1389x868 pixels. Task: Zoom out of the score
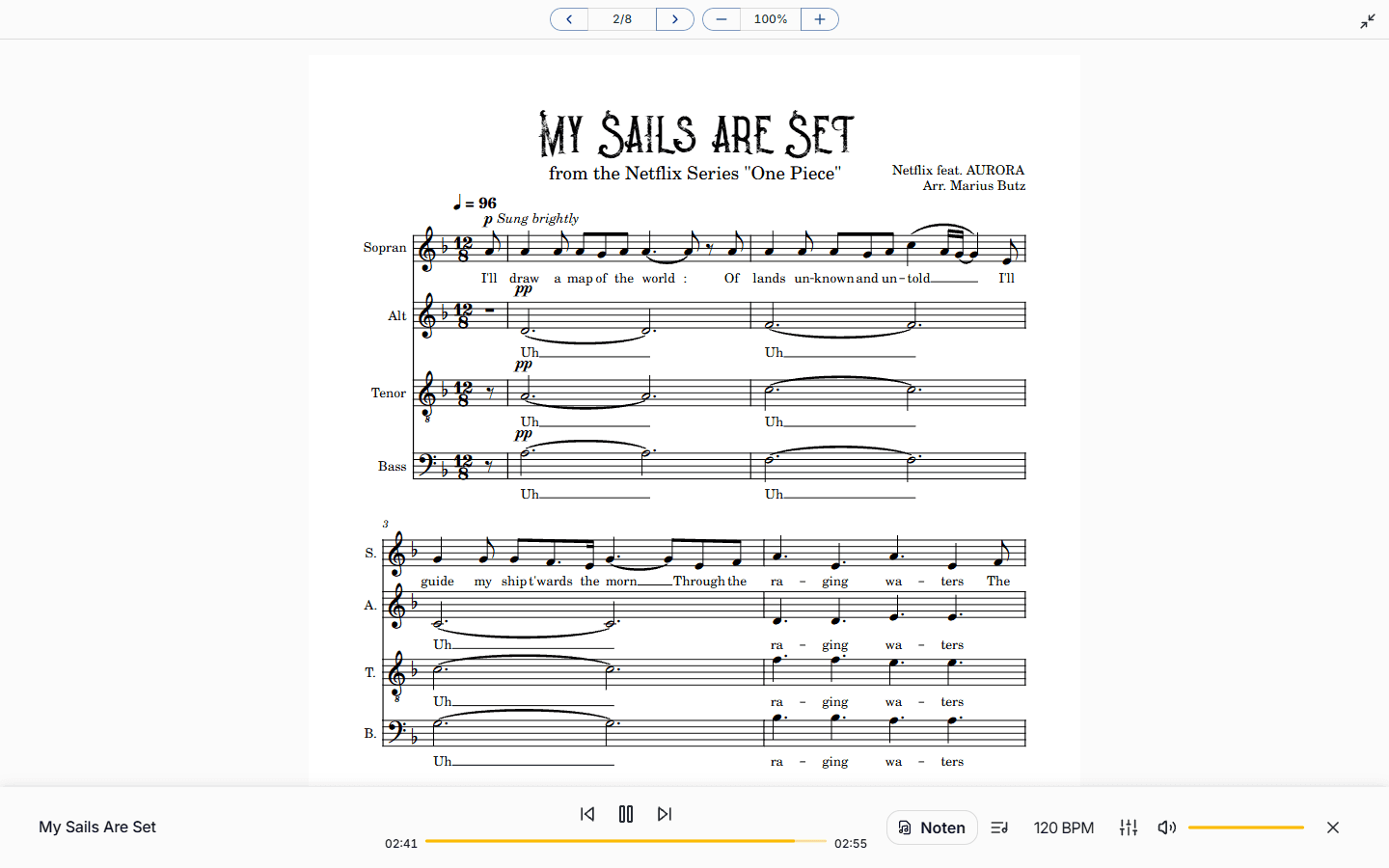722,19
